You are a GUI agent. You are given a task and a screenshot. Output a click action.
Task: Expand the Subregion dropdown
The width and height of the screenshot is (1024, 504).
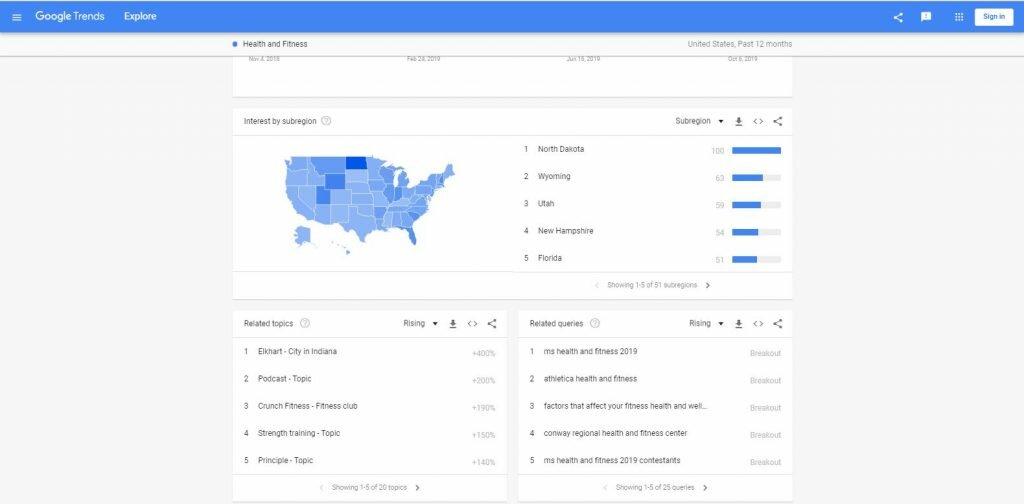coord(699,121)
